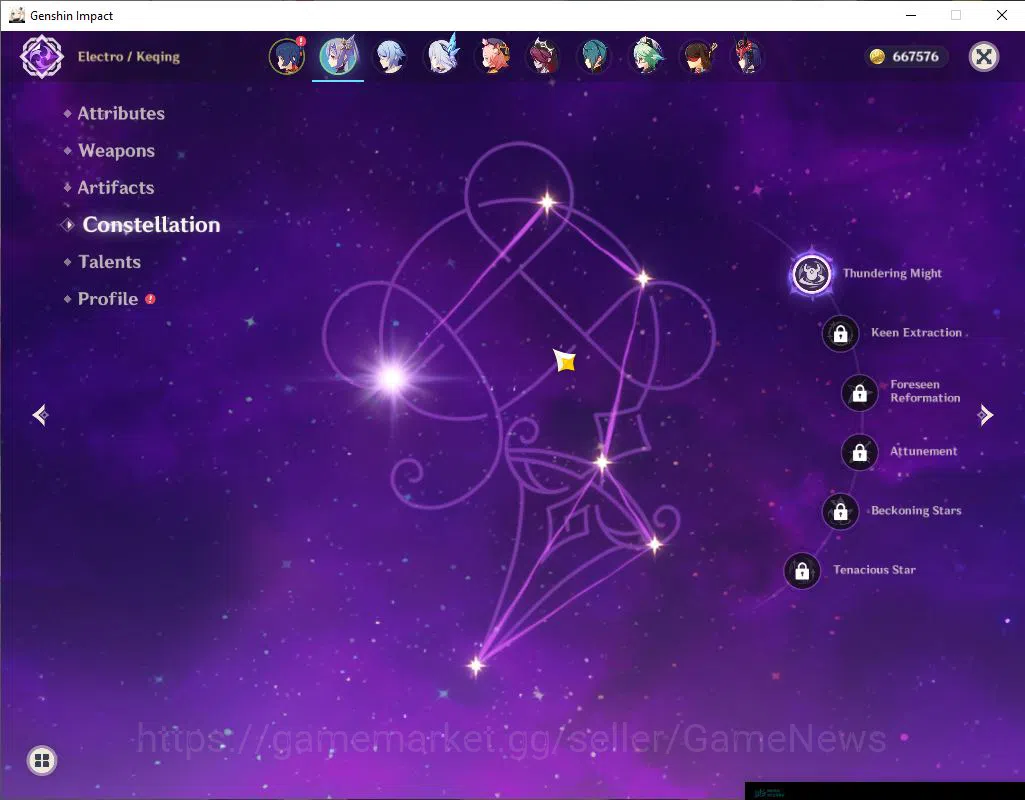
Task: Select locked Attunement constellation node
Action: point(860,452)
